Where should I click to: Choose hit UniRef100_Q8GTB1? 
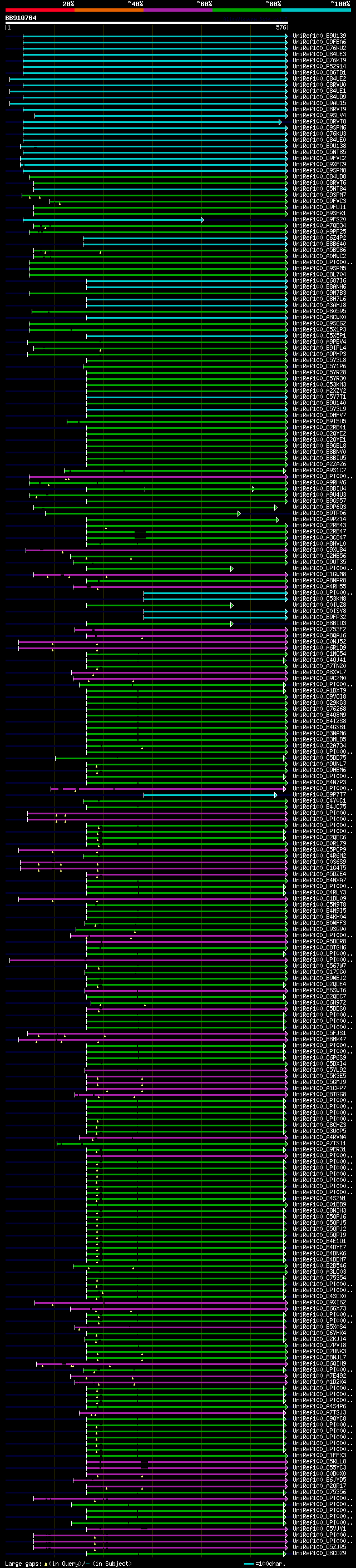coord(319,72)
